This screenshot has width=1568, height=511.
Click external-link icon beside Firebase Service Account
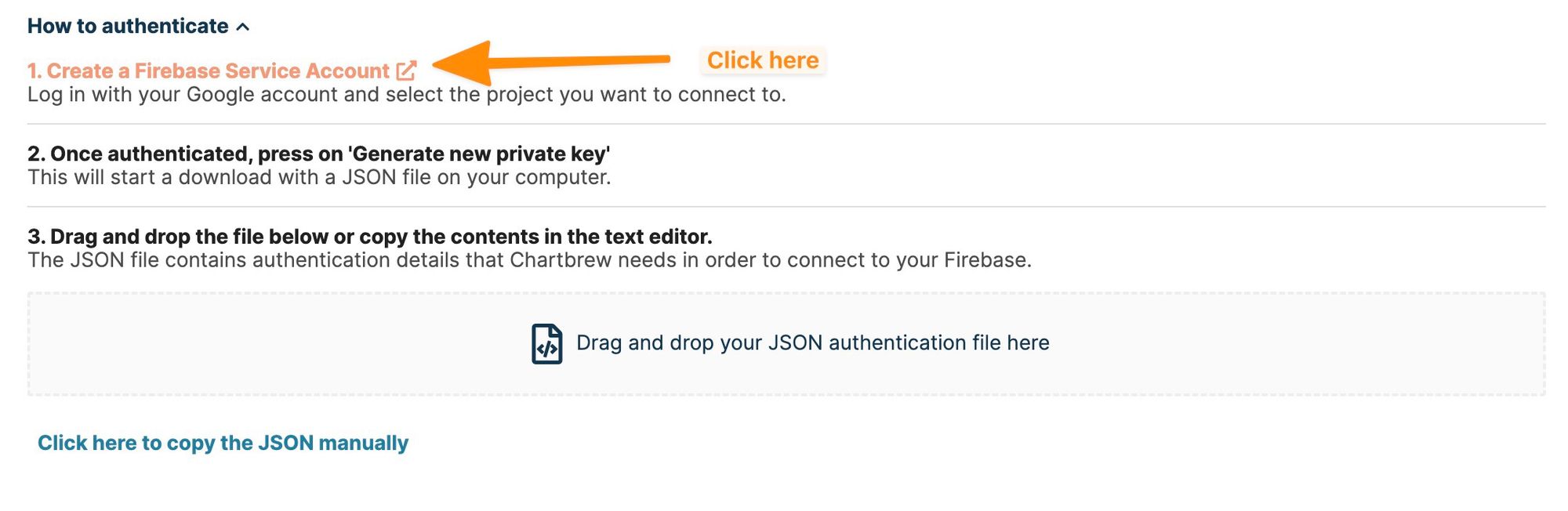(406, 71)
